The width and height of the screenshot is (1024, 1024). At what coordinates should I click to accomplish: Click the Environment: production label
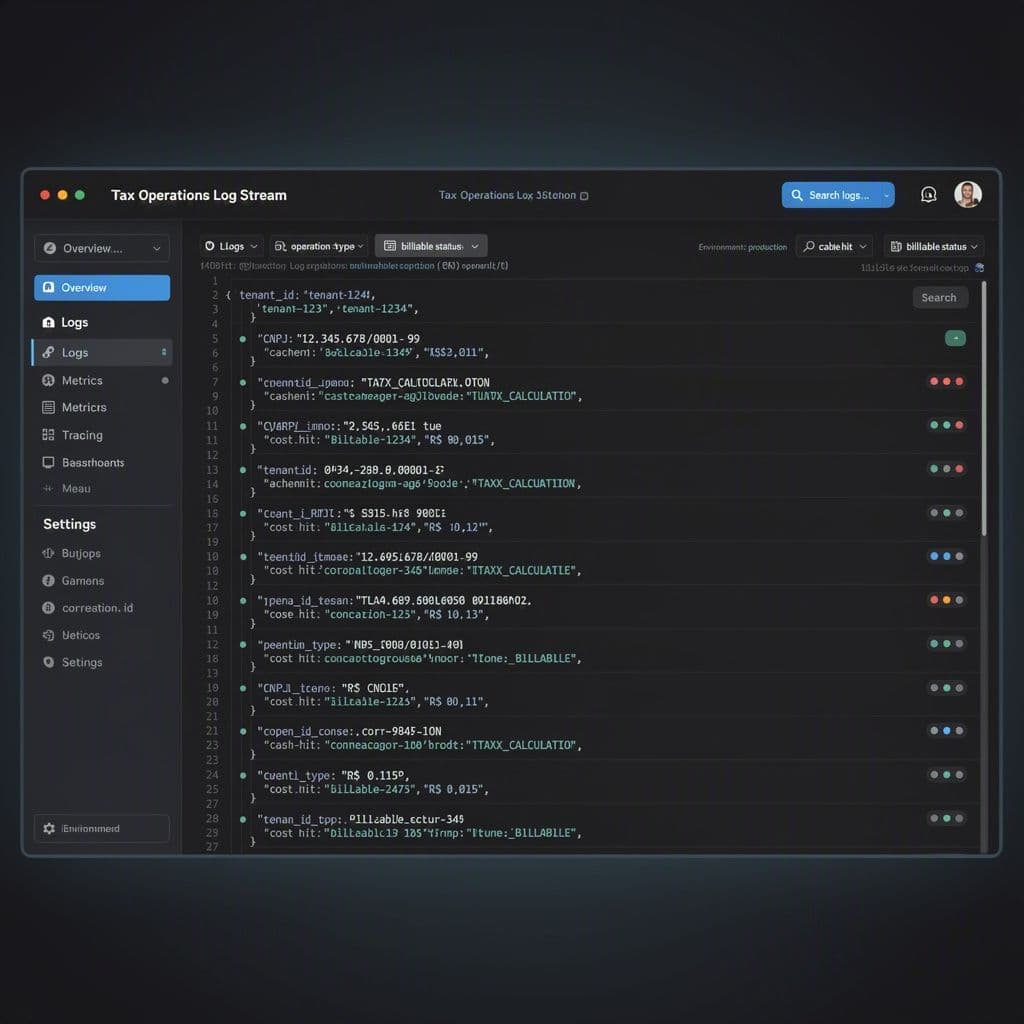[743, 247]
